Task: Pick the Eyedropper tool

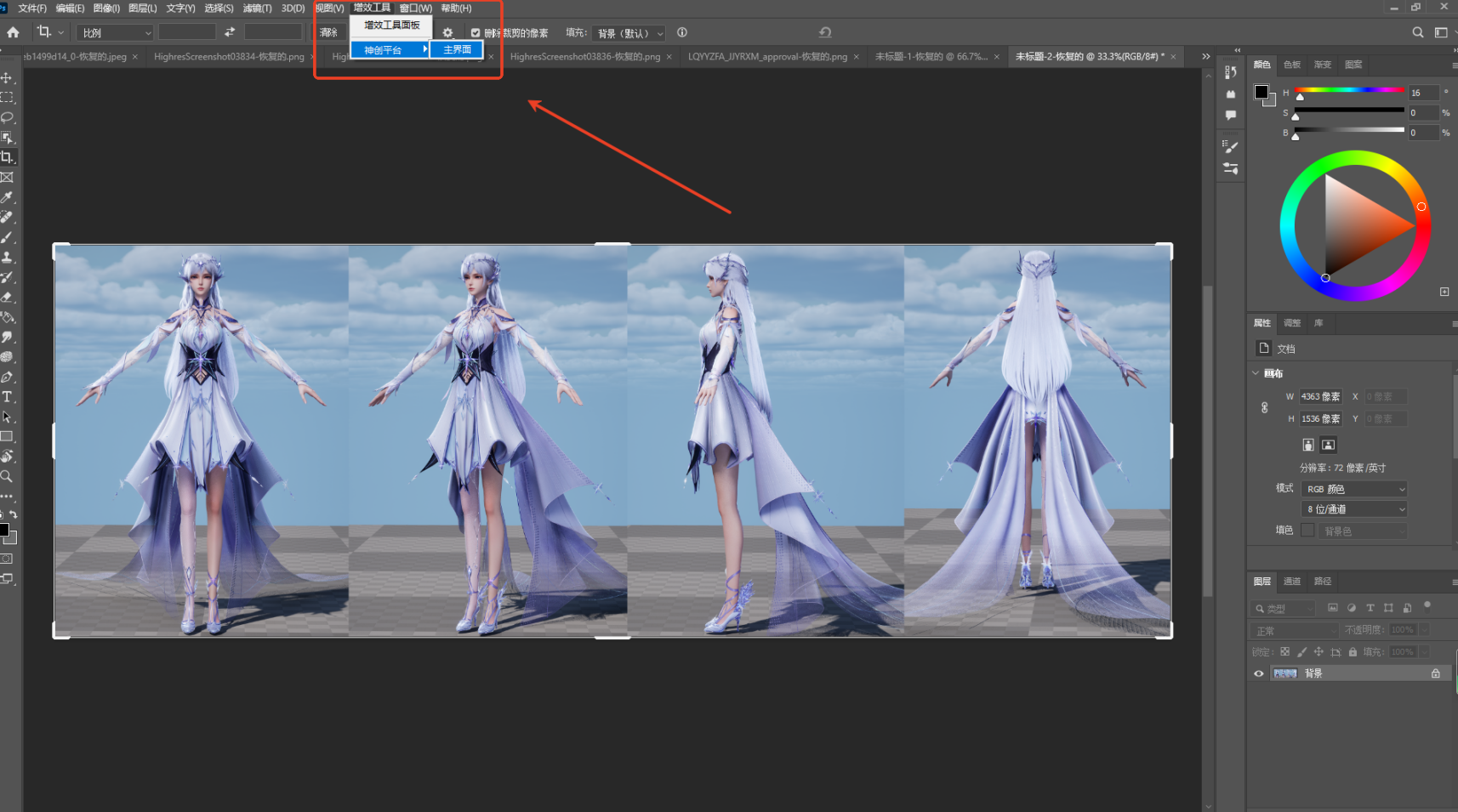Action: click(x=7, y=197)
